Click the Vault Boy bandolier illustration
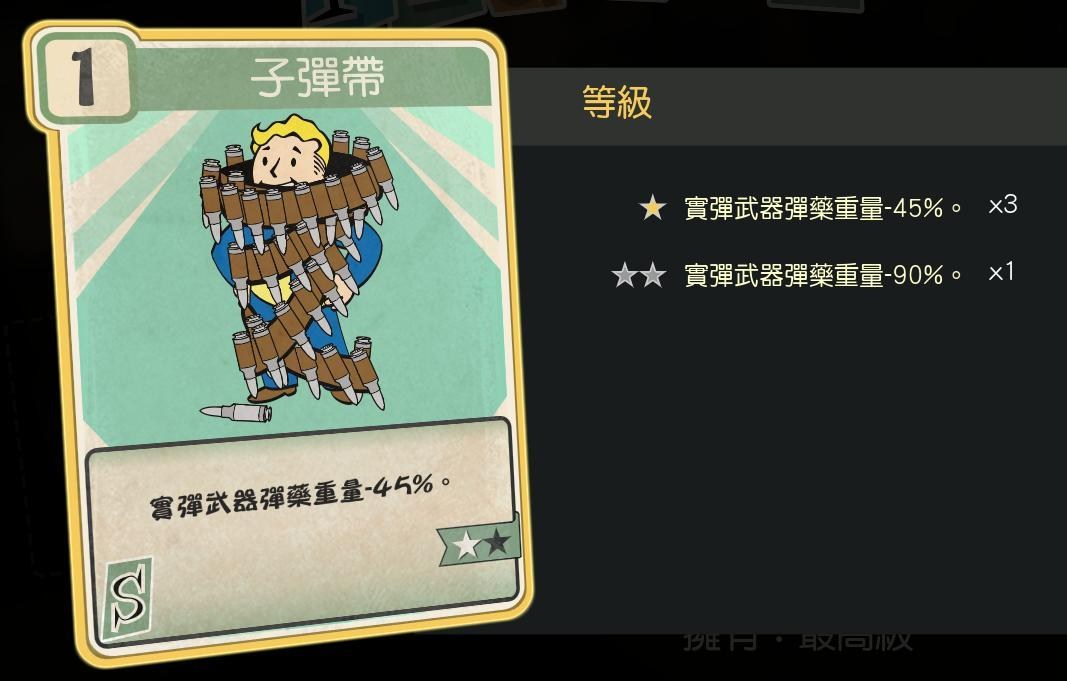The width and height of the screenshot is (1067, 681). tap(296, 262)
